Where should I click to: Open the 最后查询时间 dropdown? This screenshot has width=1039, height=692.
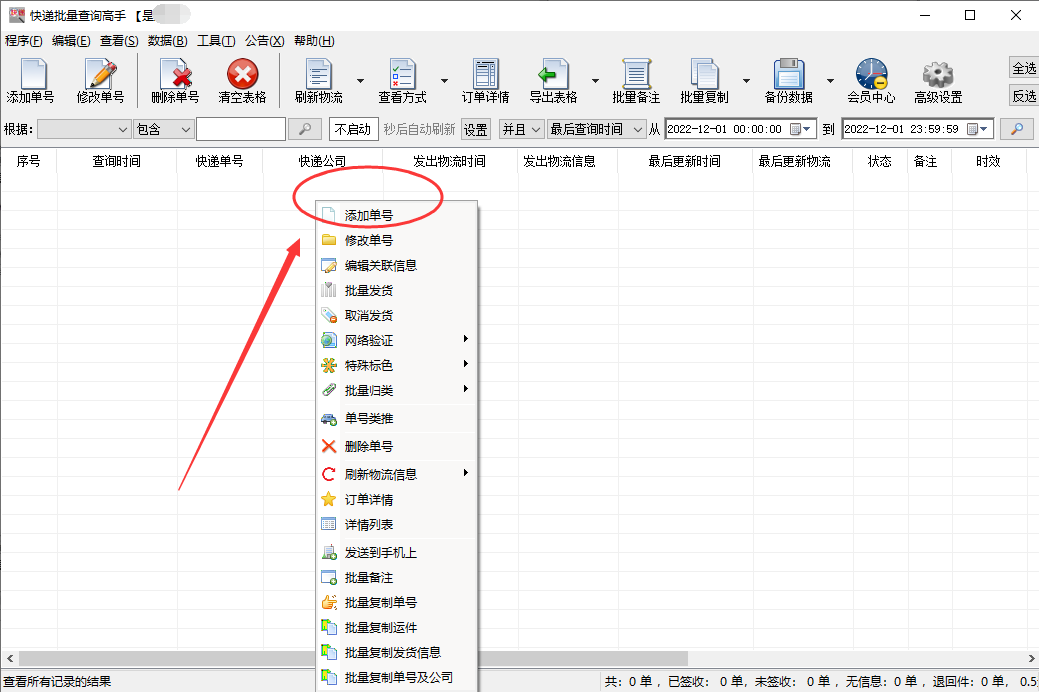coord(597,129)
